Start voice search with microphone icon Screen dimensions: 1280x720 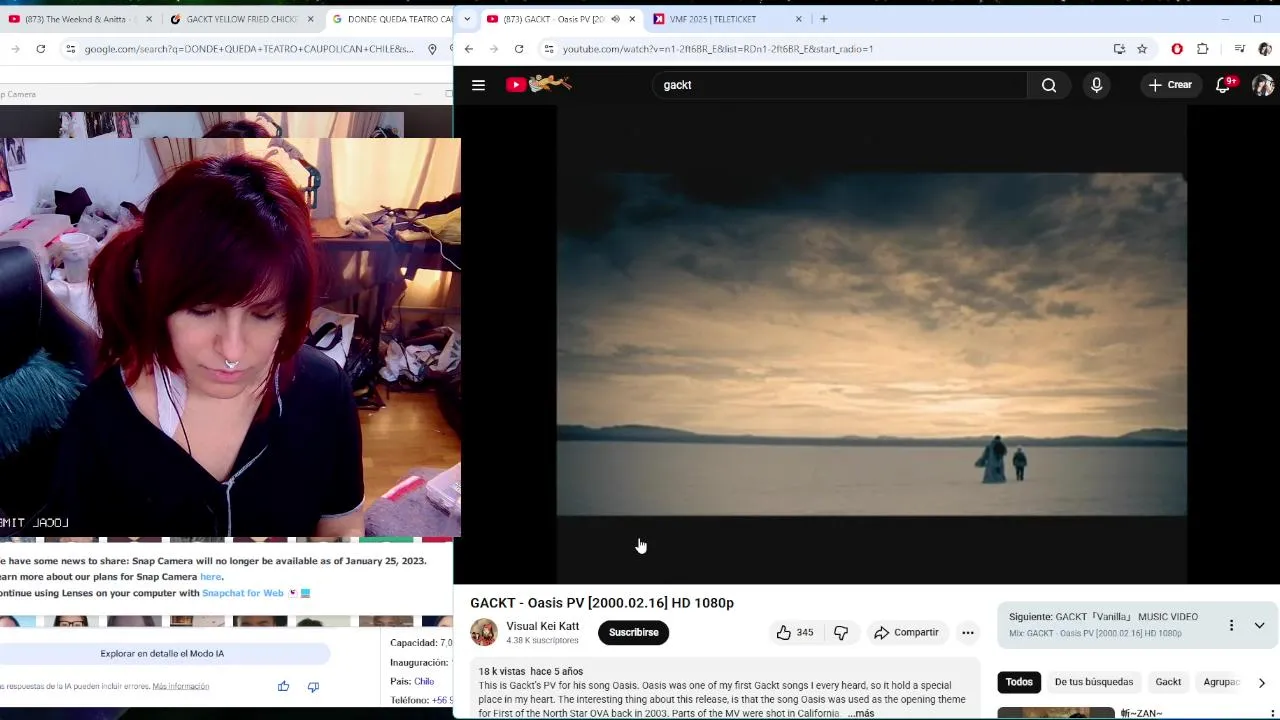coord(1096,85)
